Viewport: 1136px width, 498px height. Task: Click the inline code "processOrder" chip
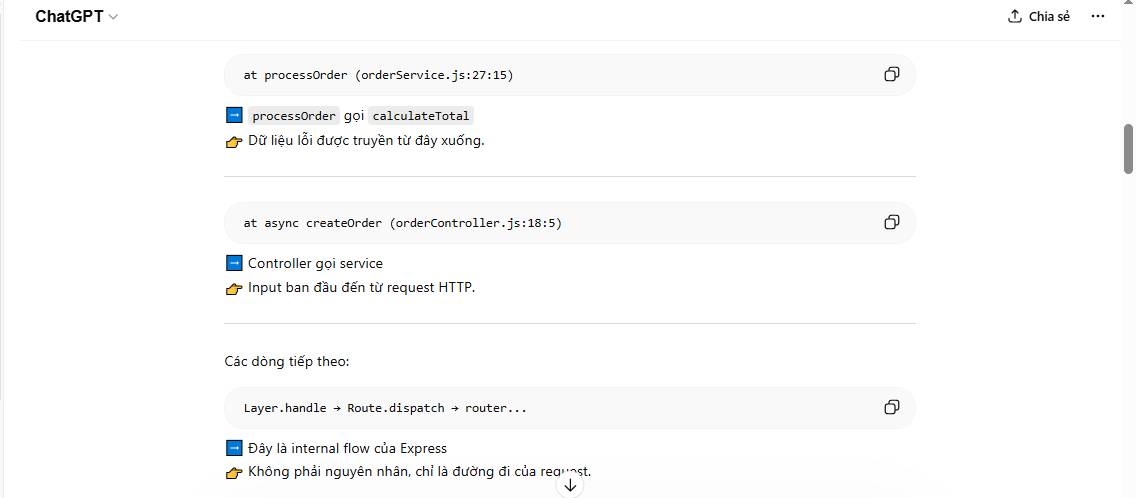[294, 116]
